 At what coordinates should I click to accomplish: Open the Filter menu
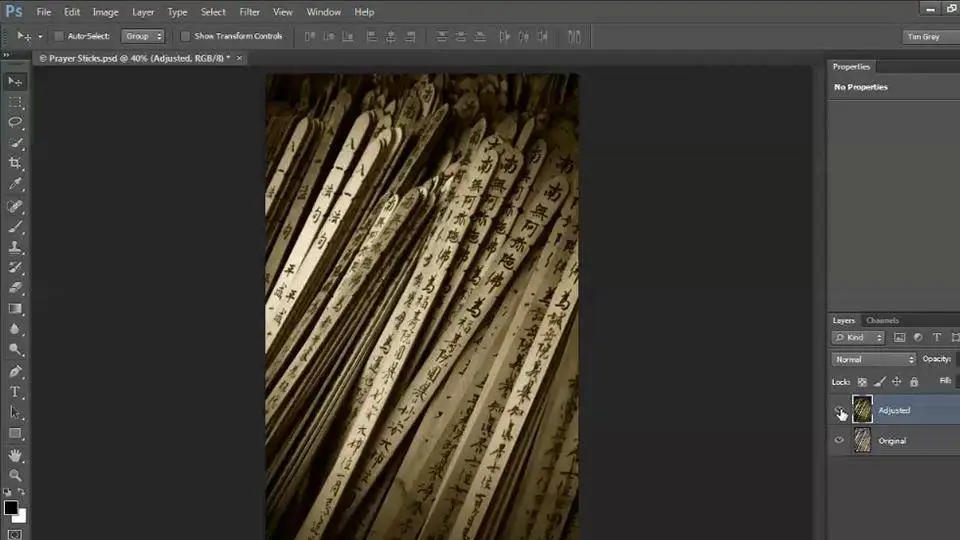(249, 12)
